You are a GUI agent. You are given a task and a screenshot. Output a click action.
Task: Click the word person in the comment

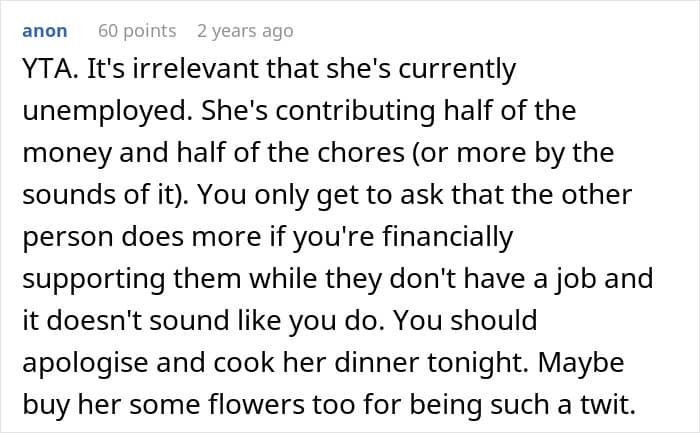click(x=67, y=238)
